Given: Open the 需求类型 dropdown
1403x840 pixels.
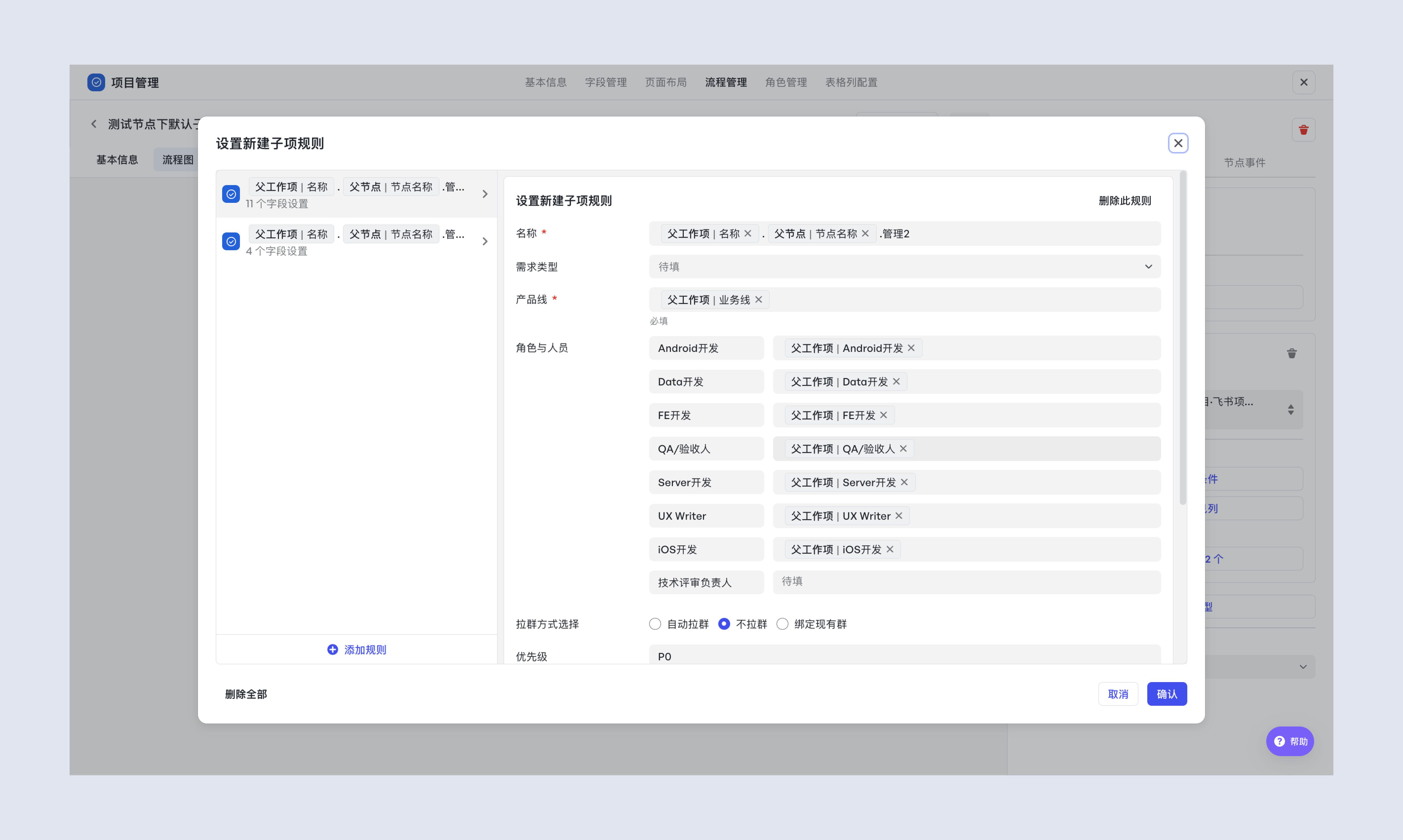Looking at the screenshot, I should 905,267.
